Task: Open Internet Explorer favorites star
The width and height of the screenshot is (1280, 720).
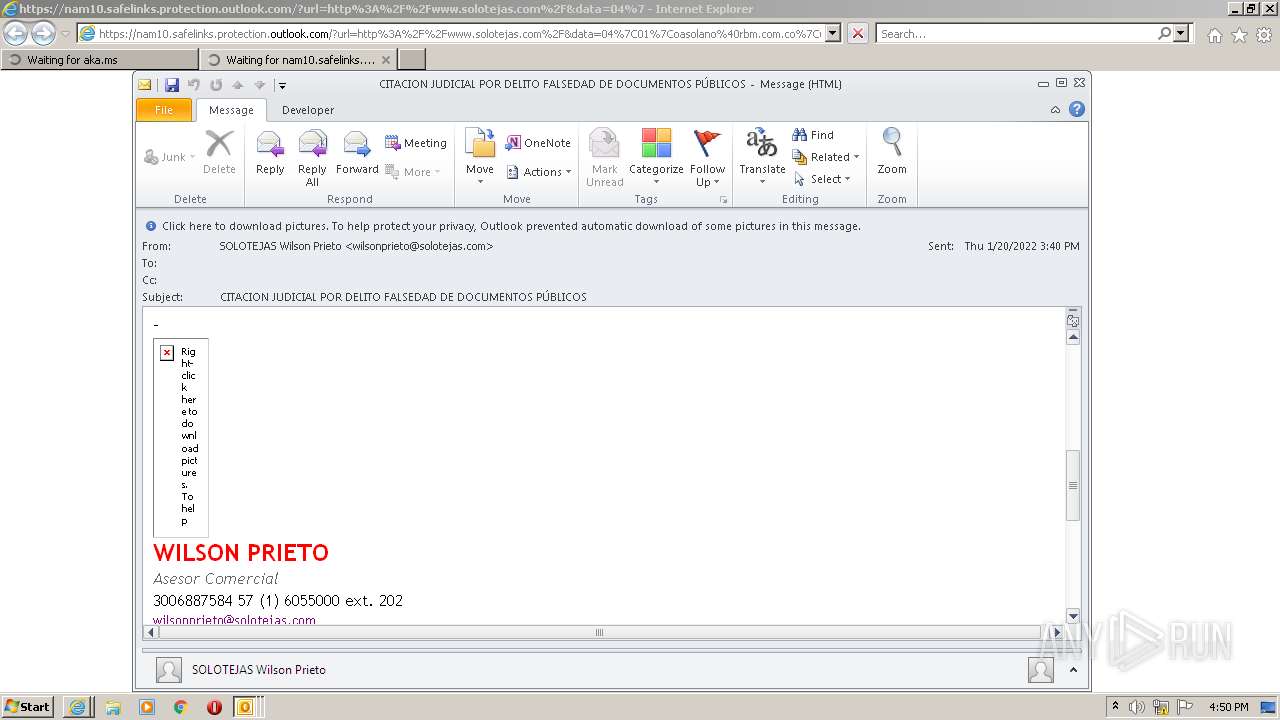Action: point(1239,35)
